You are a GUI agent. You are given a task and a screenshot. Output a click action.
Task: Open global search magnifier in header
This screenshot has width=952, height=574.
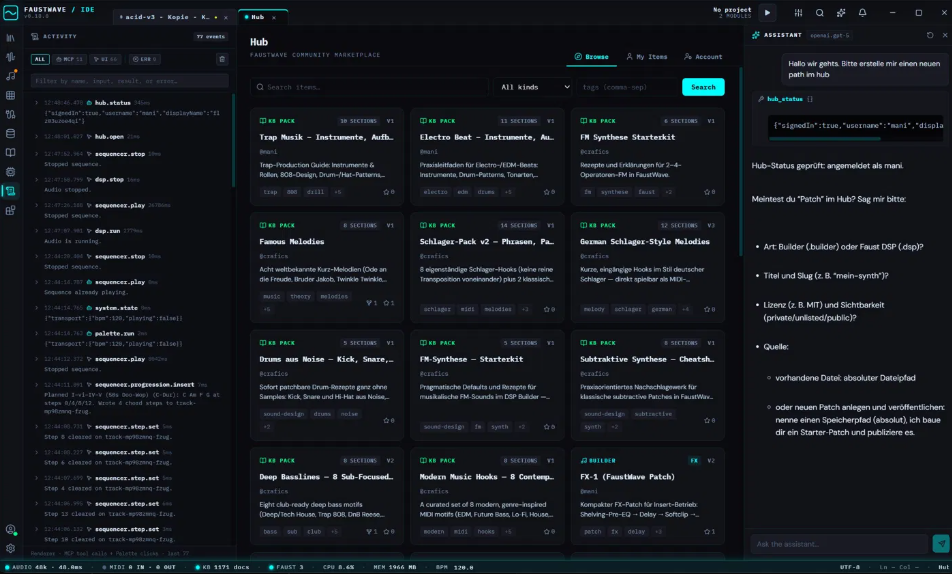(x=820, y=13)
